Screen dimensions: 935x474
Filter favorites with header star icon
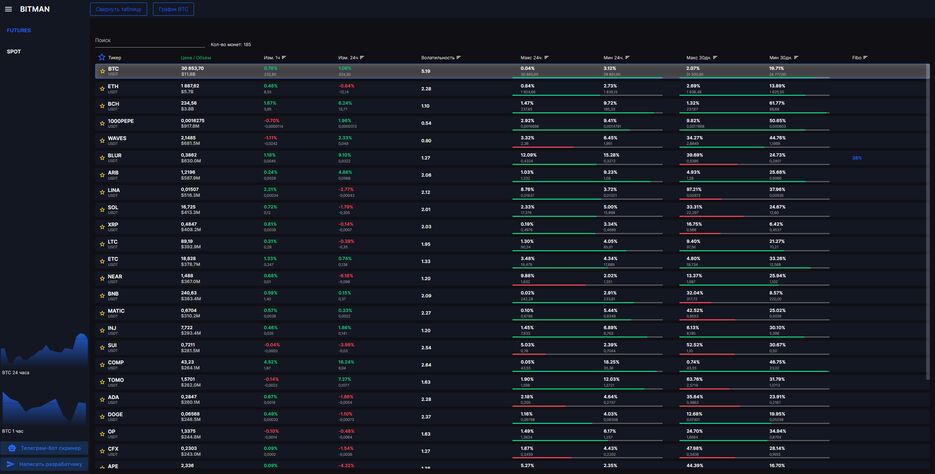coord(101,57)
